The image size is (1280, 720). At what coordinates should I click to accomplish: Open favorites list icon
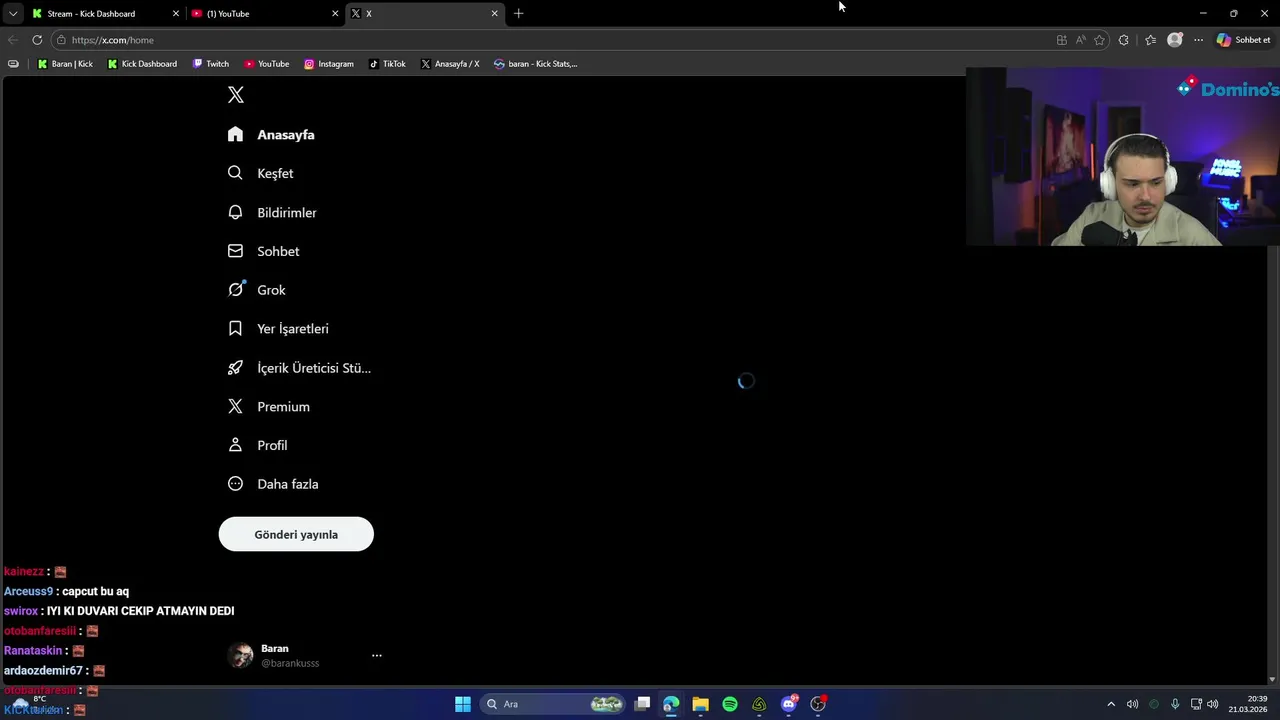click(1151, 40)
